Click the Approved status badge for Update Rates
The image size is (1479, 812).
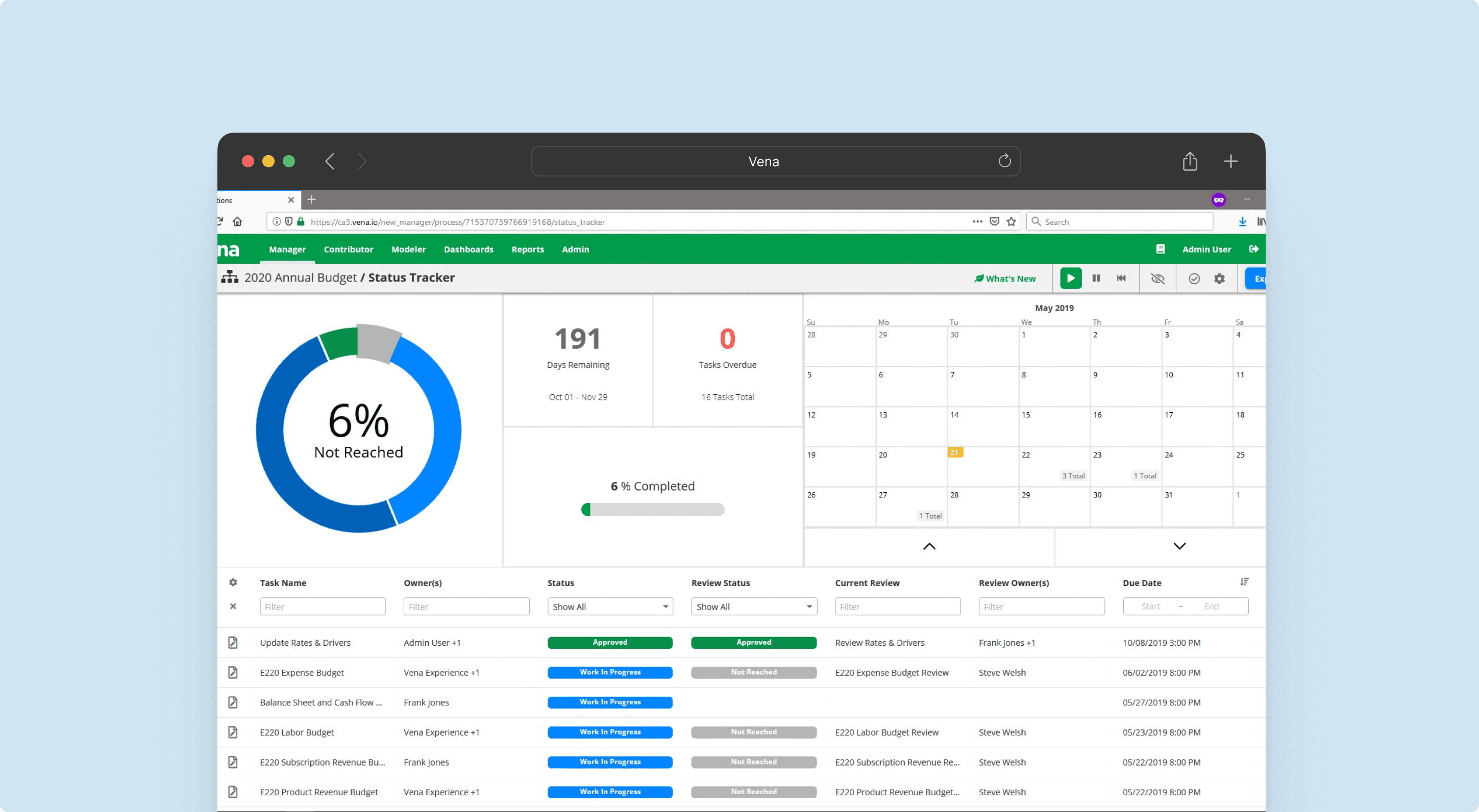pyautogui.click(x=610, y=643)
